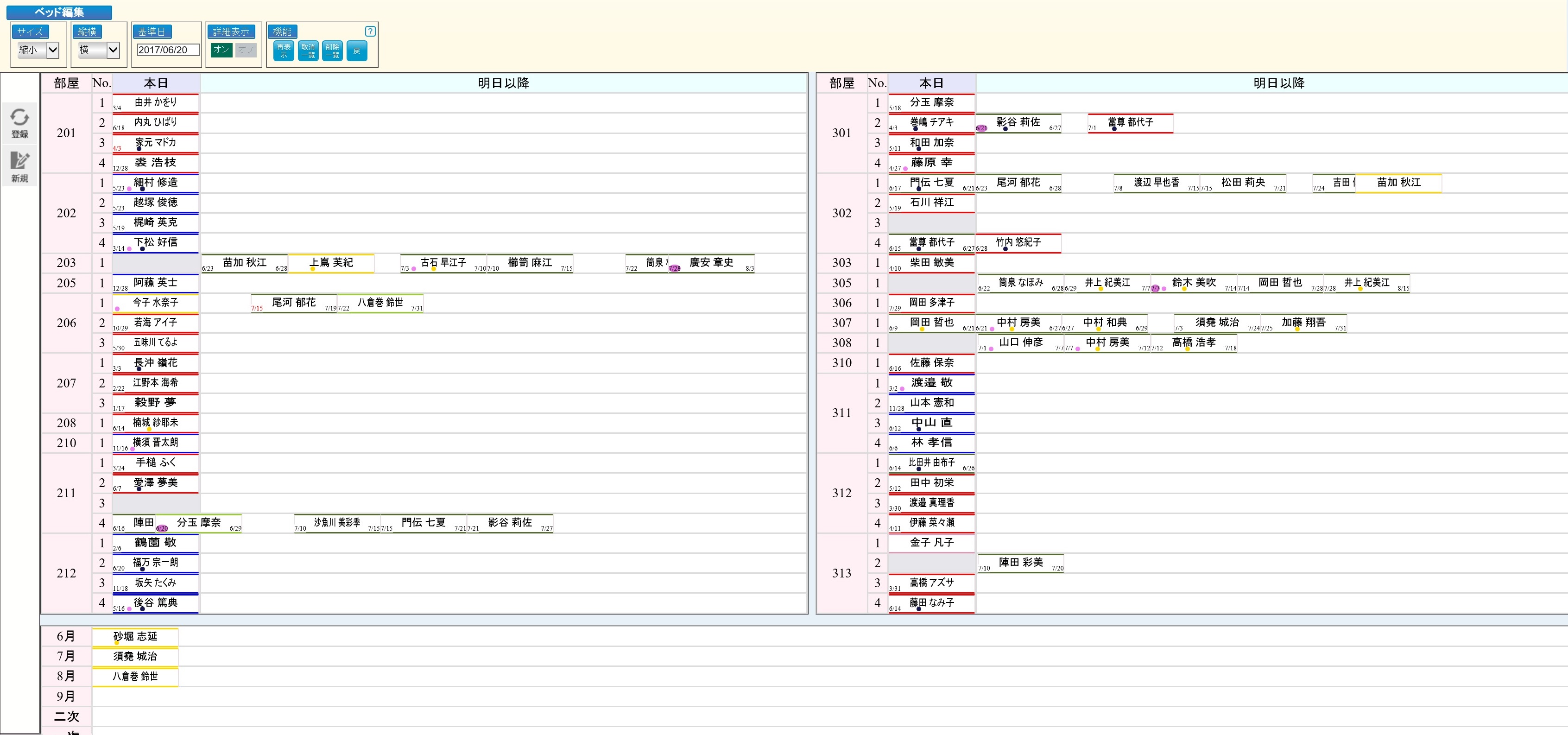1568x735 pixels.
Task: Click the 戻 back button
Action: pos(357,51)
